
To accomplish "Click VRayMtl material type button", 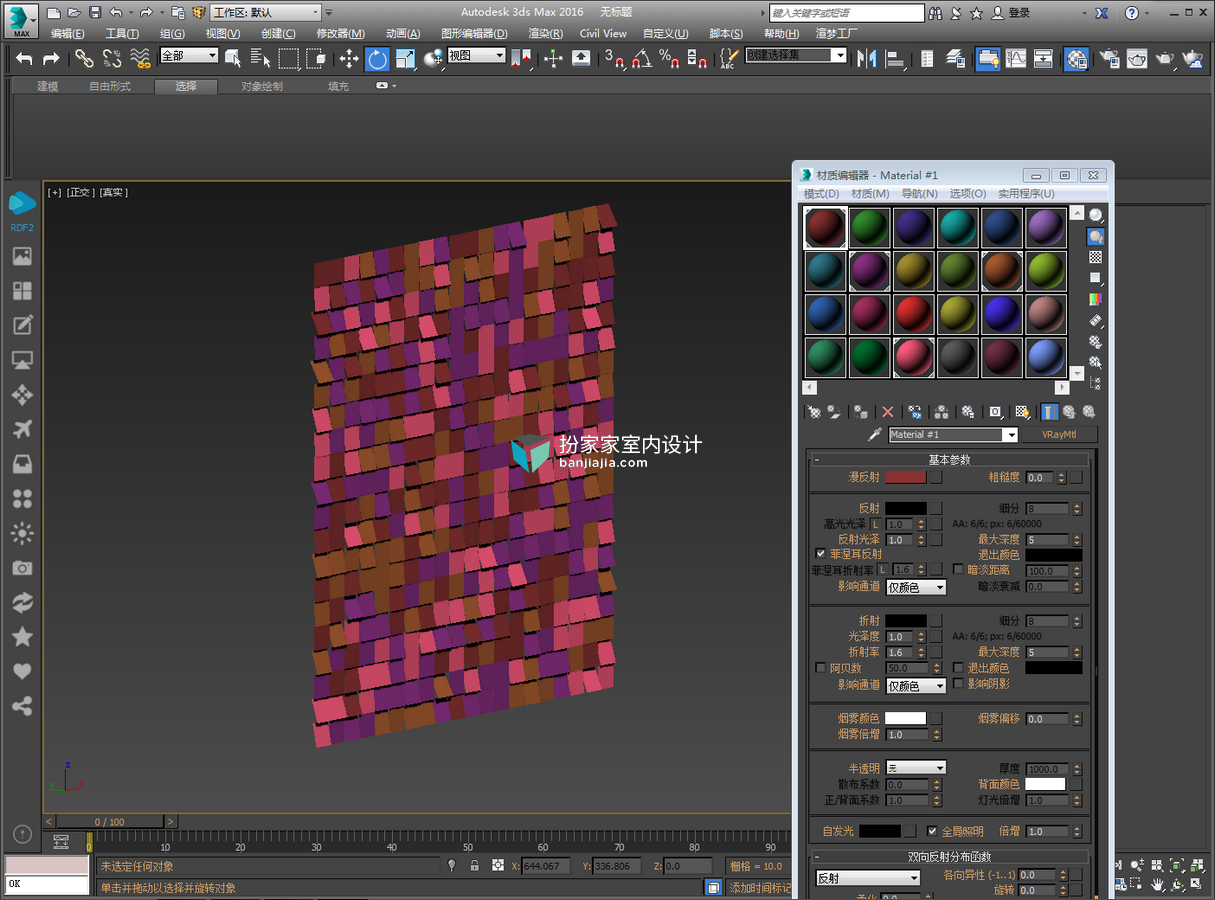I will 1058,435.
